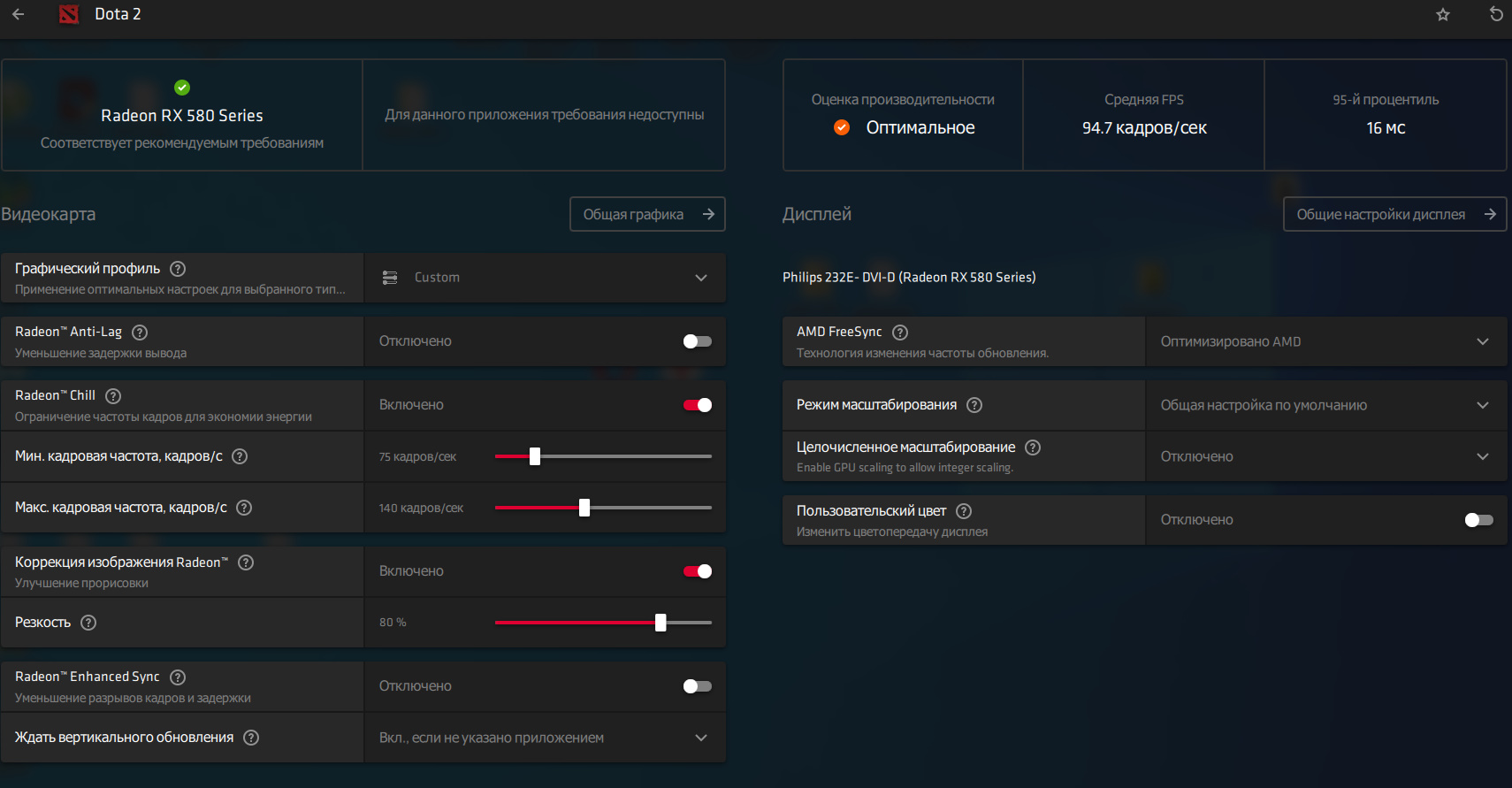Image resolution: width=1512 pixels, height=788 pixels.
Task: Show help for Режим масштабирования
Action: click(974, 405)
